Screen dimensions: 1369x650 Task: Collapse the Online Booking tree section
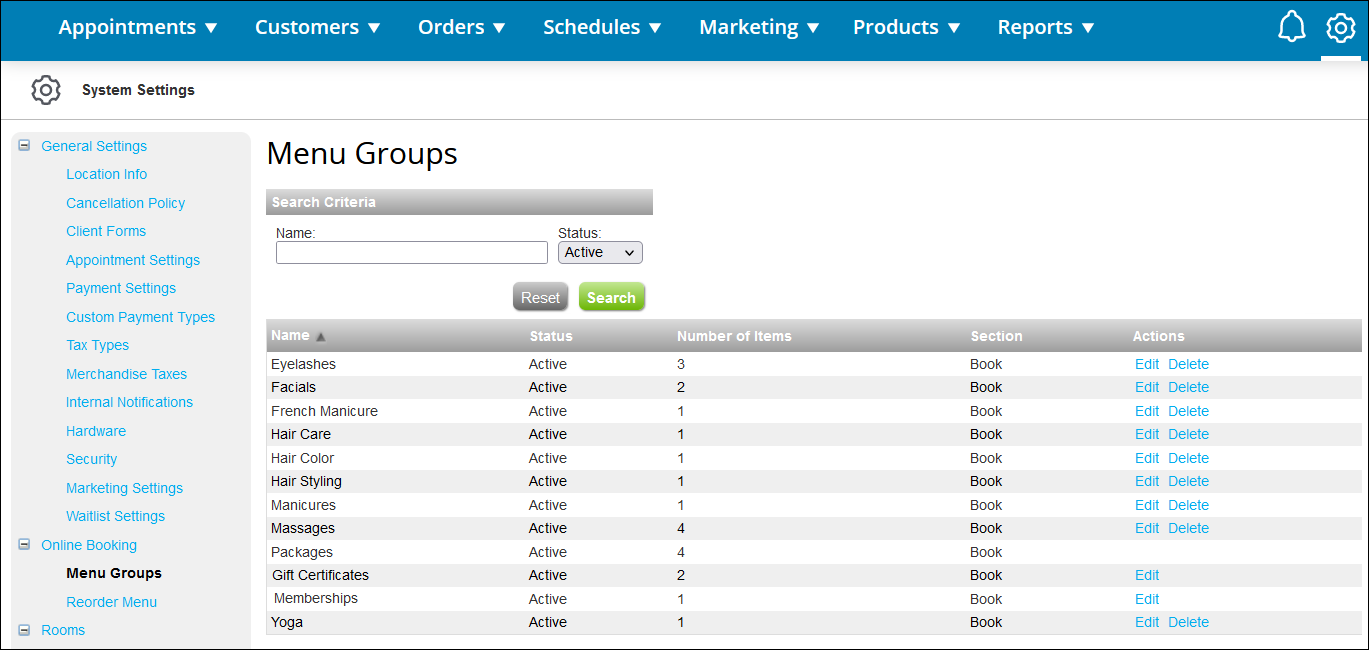coord(23,544)
